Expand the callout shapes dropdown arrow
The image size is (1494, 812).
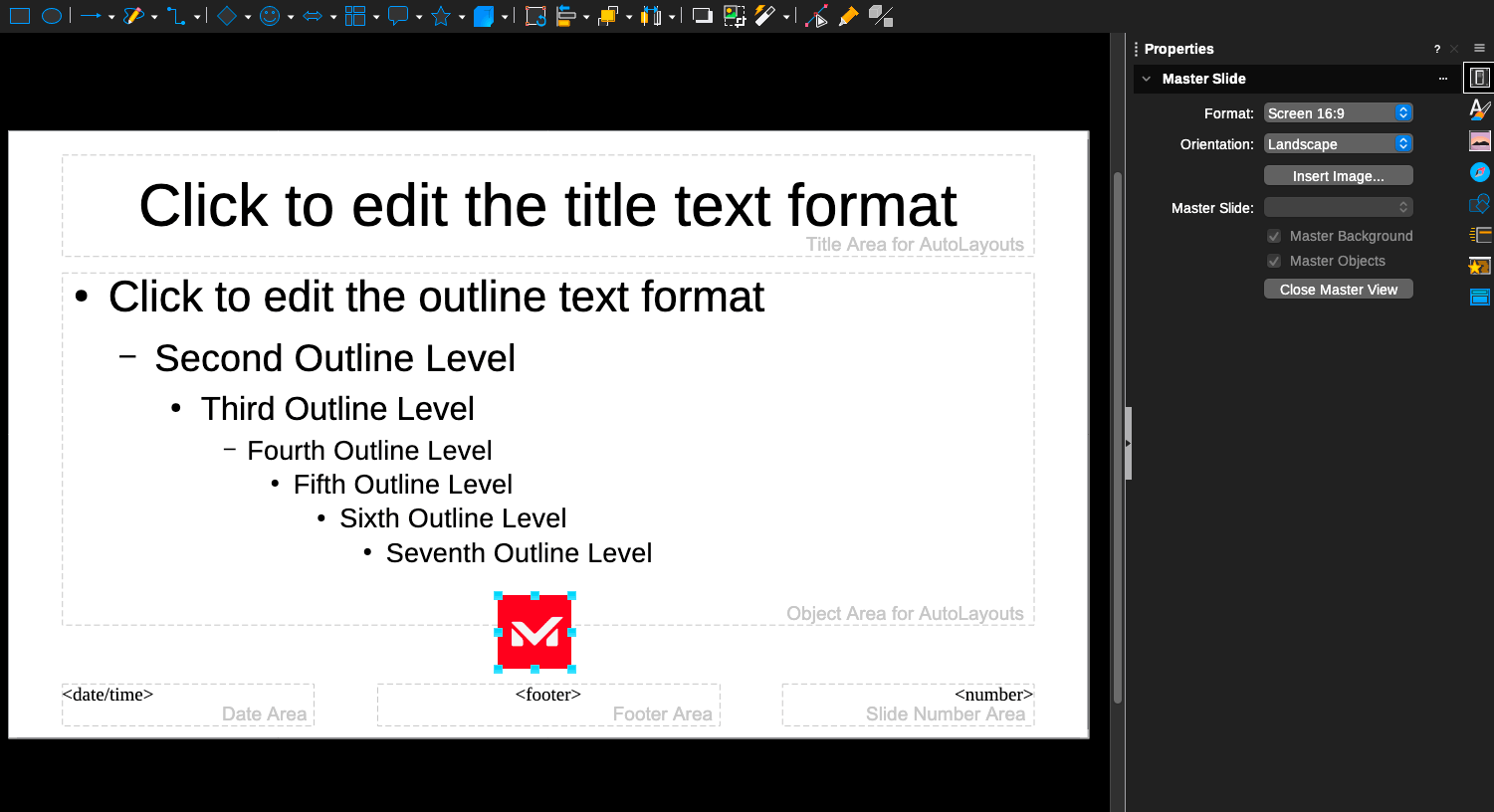coord(419,17)
